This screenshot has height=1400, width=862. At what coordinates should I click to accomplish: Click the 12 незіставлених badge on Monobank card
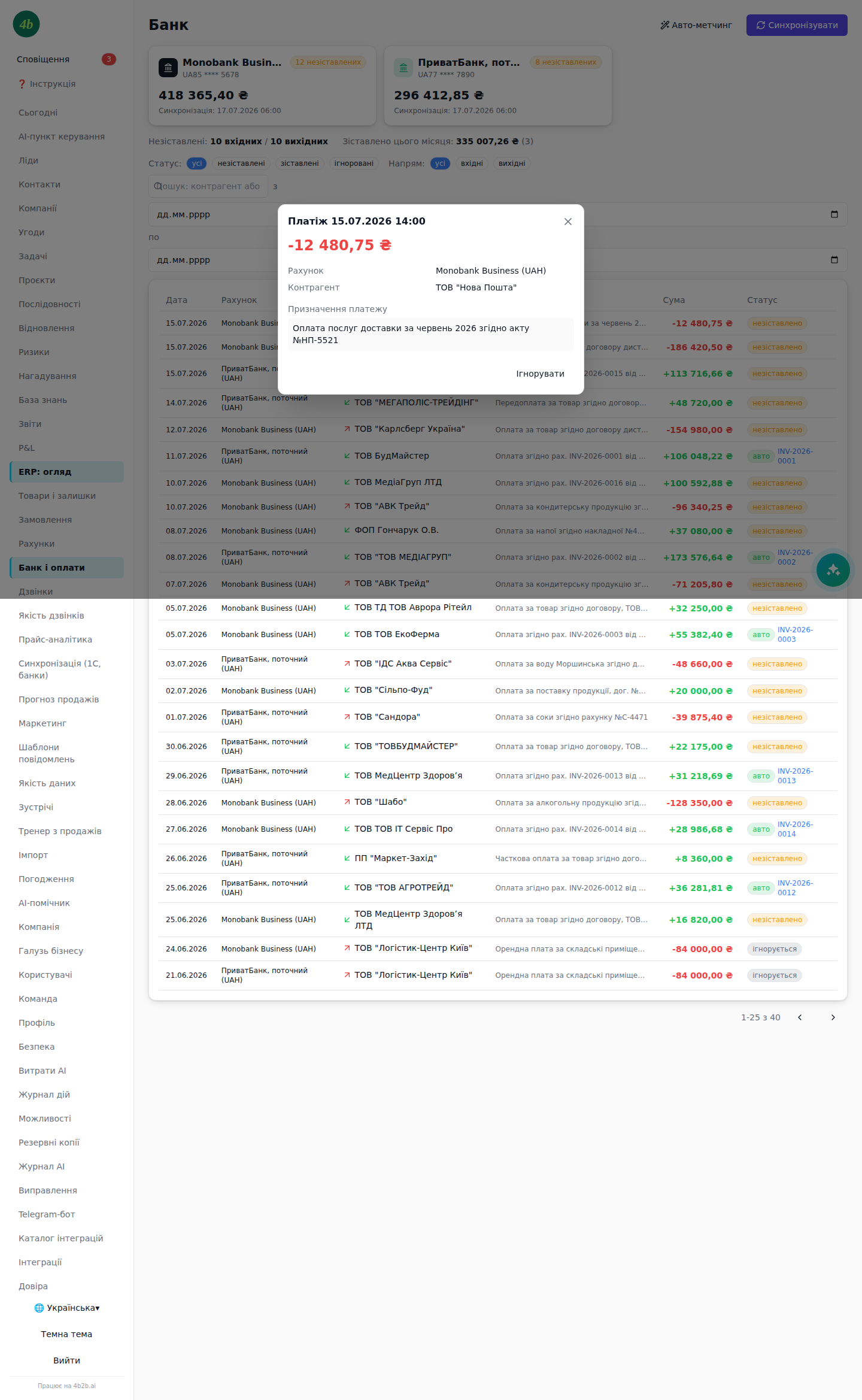point(328,62)
